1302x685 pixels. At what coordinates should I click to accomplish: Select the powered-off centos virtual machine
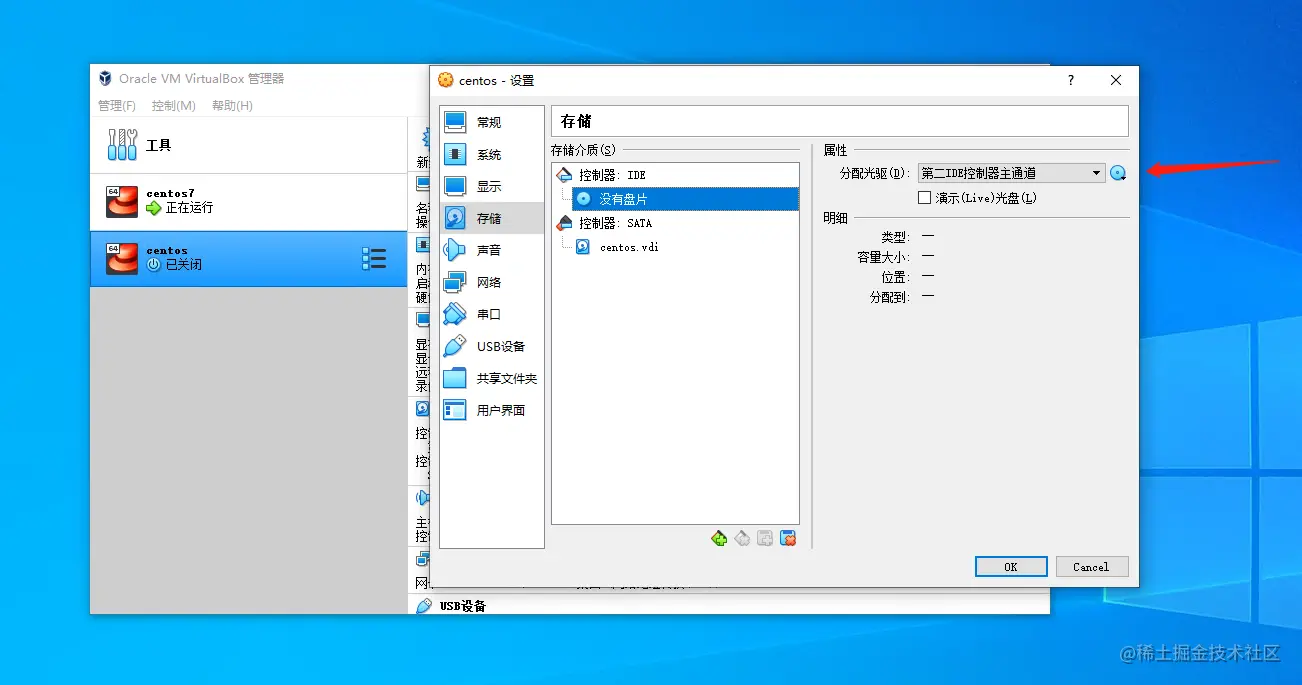[x=248, y=259]
